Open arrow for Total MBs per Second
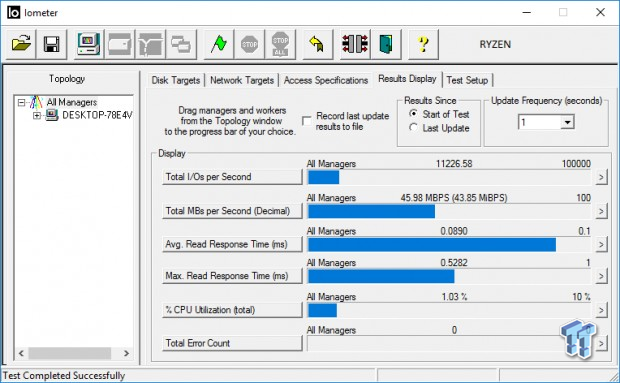The height and width of the screenshot is (383, 620). pos(601,211)
